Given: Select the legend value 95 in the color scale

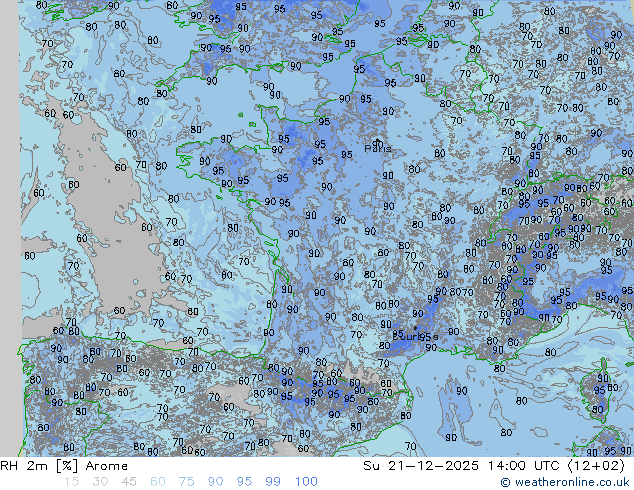Looking at the screenshot, I should coord(244,482).
